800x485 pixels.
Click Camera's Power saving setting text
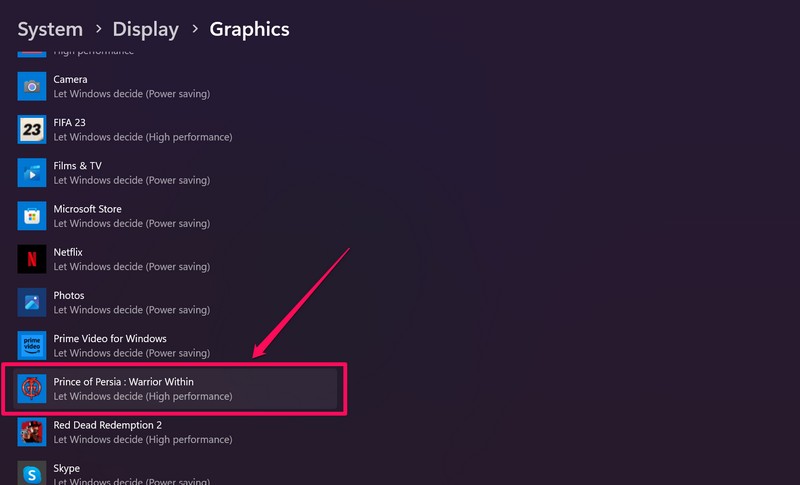tap(132, 94)
